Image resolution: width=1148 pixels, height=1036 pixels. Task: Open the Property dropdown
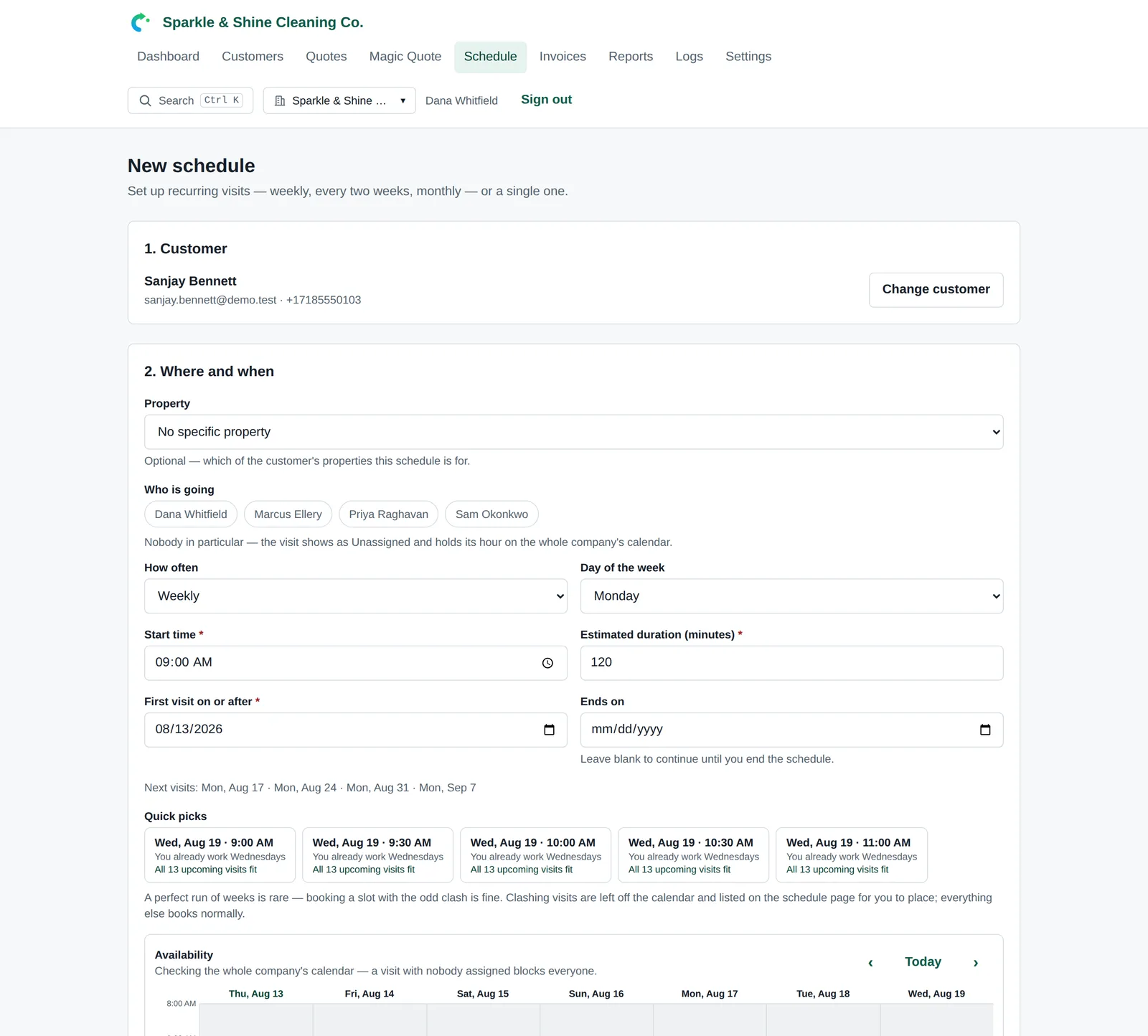(x=573, y=432)
